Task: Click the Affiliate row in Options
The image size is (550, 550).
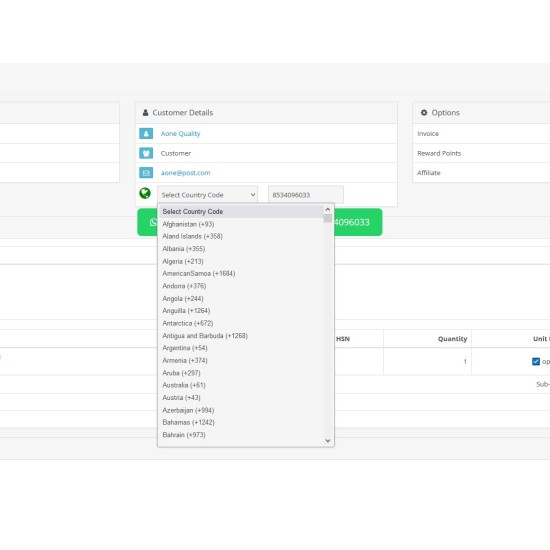Action: (x=481, y=173)
